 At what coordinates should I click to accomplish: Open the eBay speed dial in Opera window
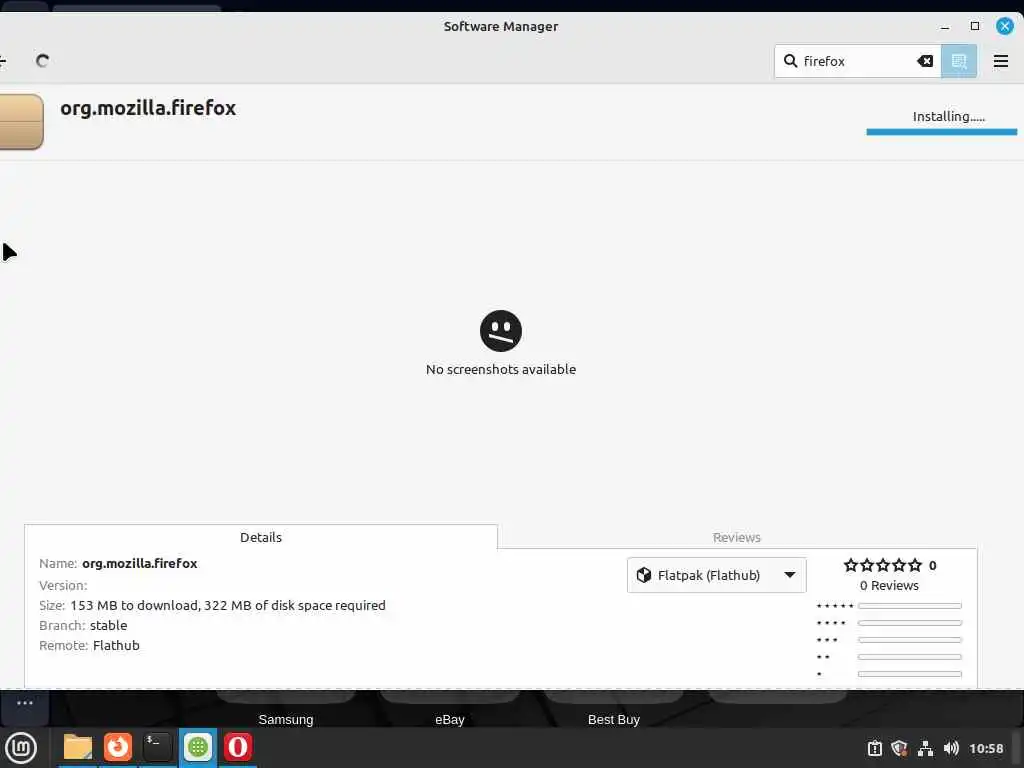pyautogui.click(x=450, y=720)
